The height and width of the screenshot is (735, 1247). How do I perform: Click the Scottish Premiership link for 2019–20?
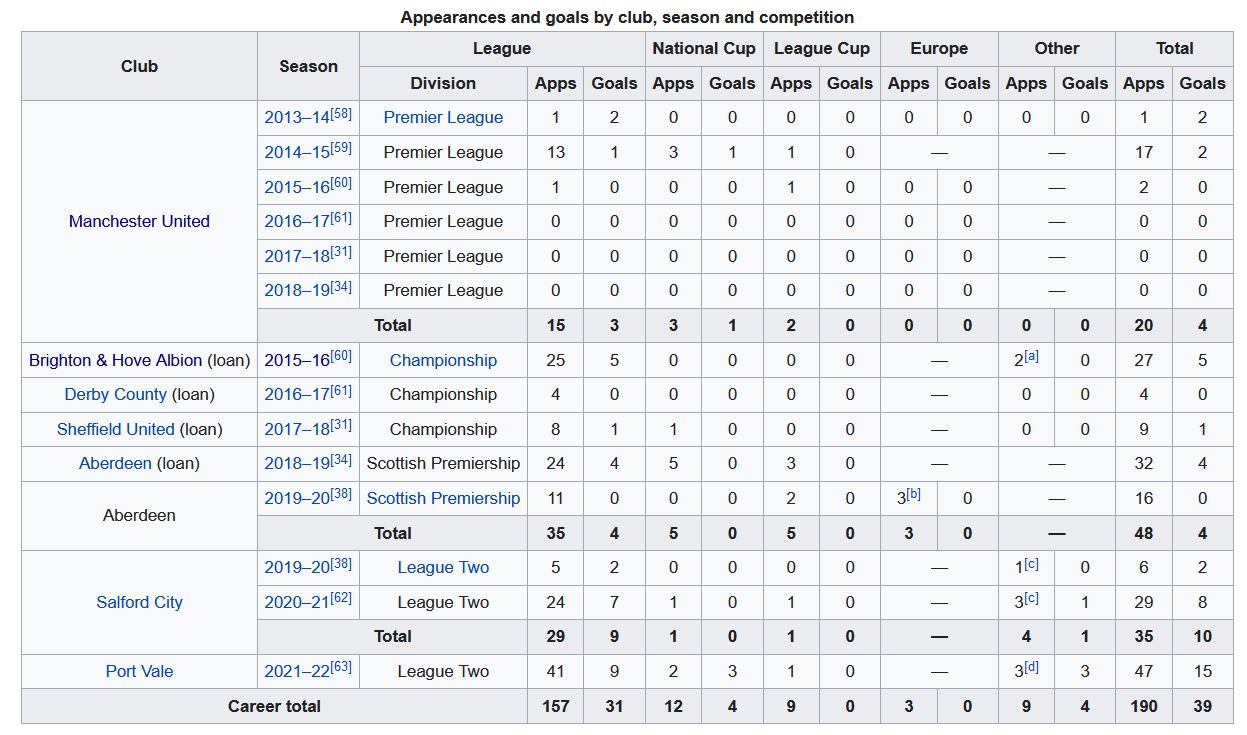coord(443,498)
